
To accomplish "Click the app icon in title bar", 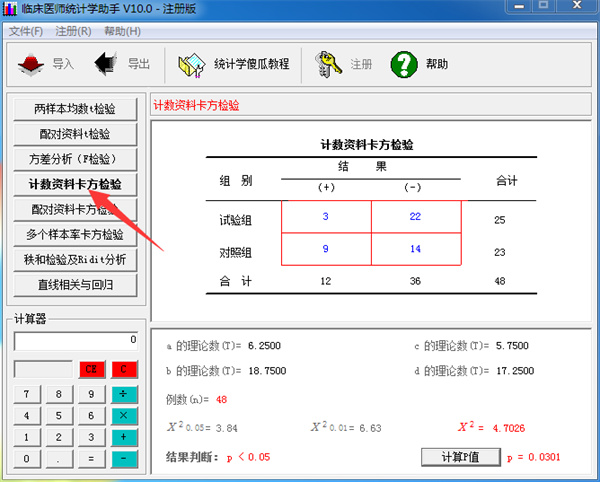I will [x=10, y=8].
